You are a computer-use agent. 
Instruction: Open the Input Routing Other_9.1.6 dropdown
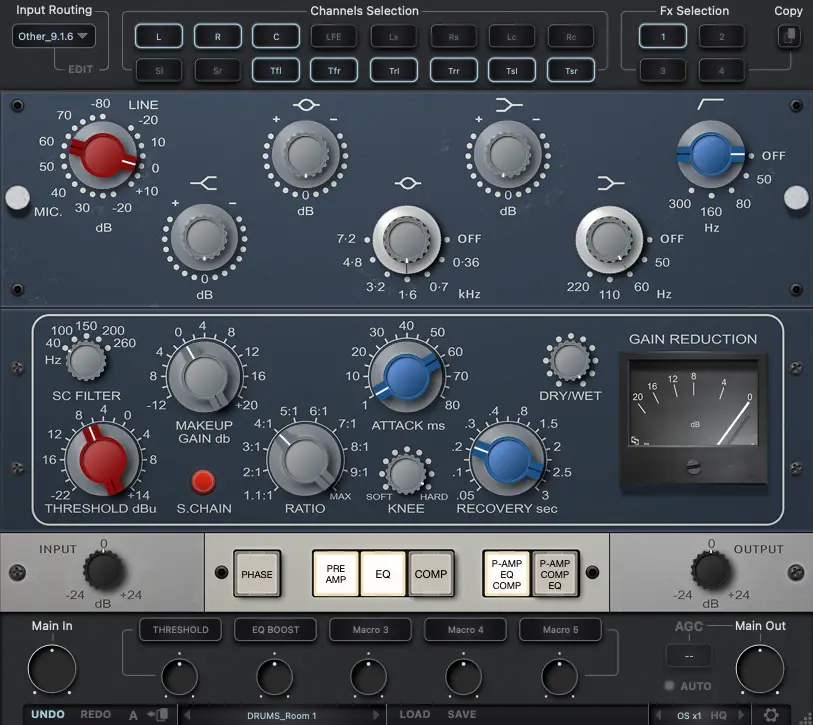pyautogui.click(x=53, y=36)
